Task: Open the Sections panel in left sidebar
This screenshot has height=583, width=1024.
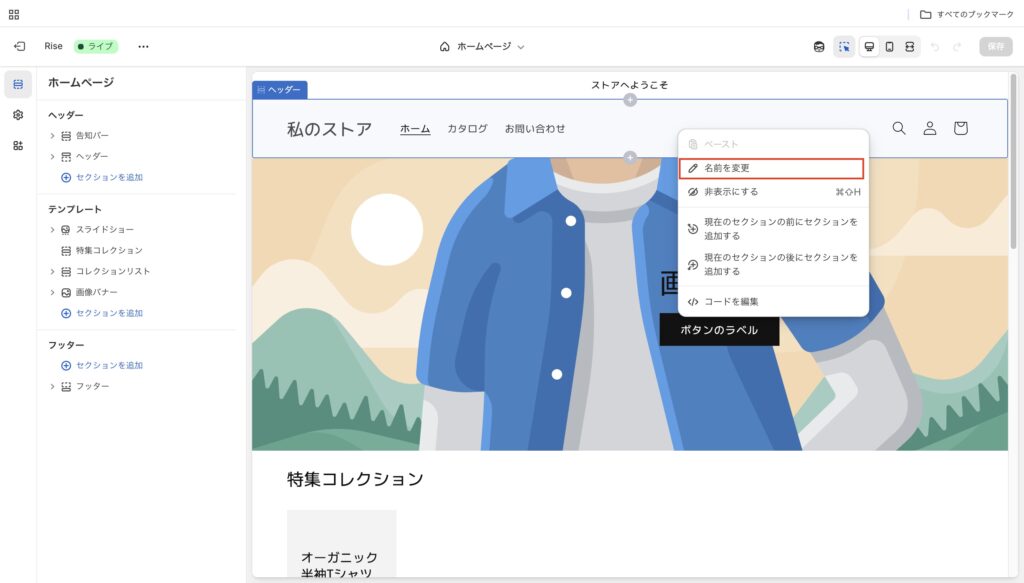Action: coord(18,84)
